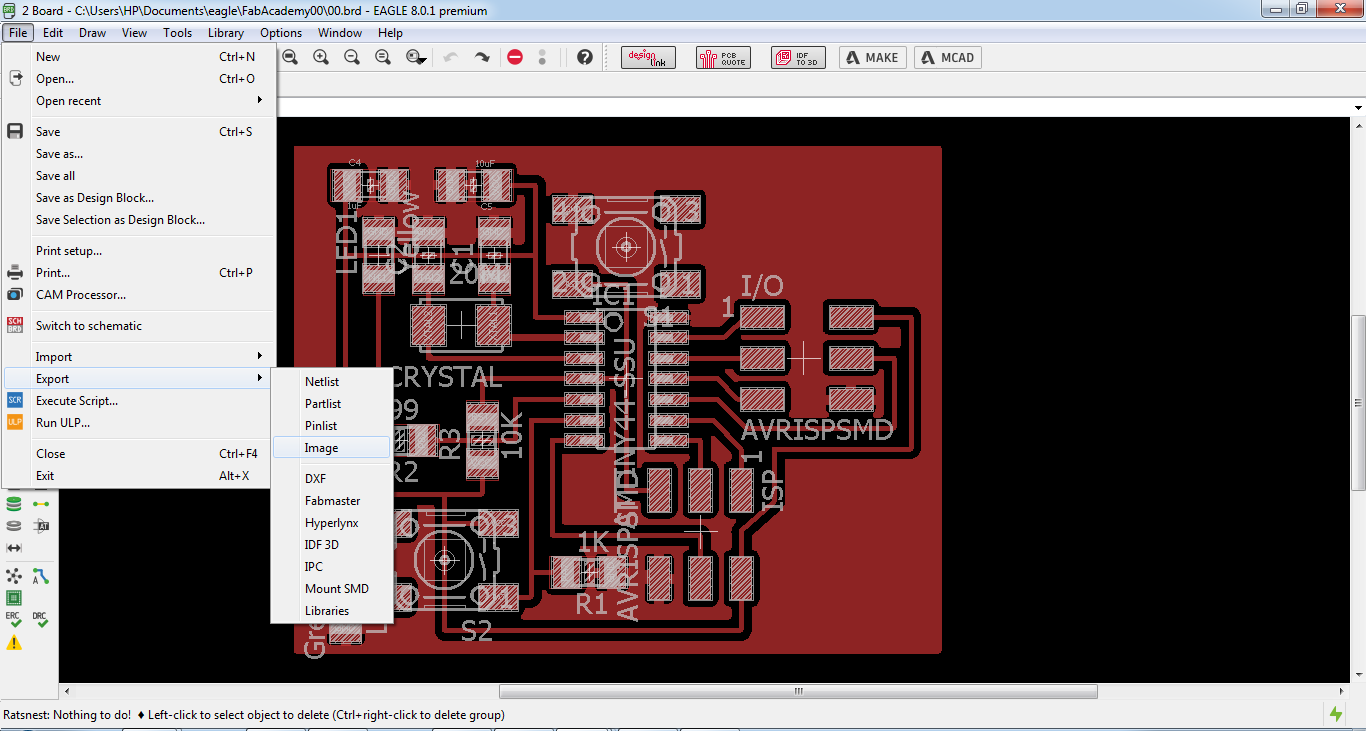1366x731 pixels.
Task: Choose Print... from the File menu
Action: pos(140,273)
